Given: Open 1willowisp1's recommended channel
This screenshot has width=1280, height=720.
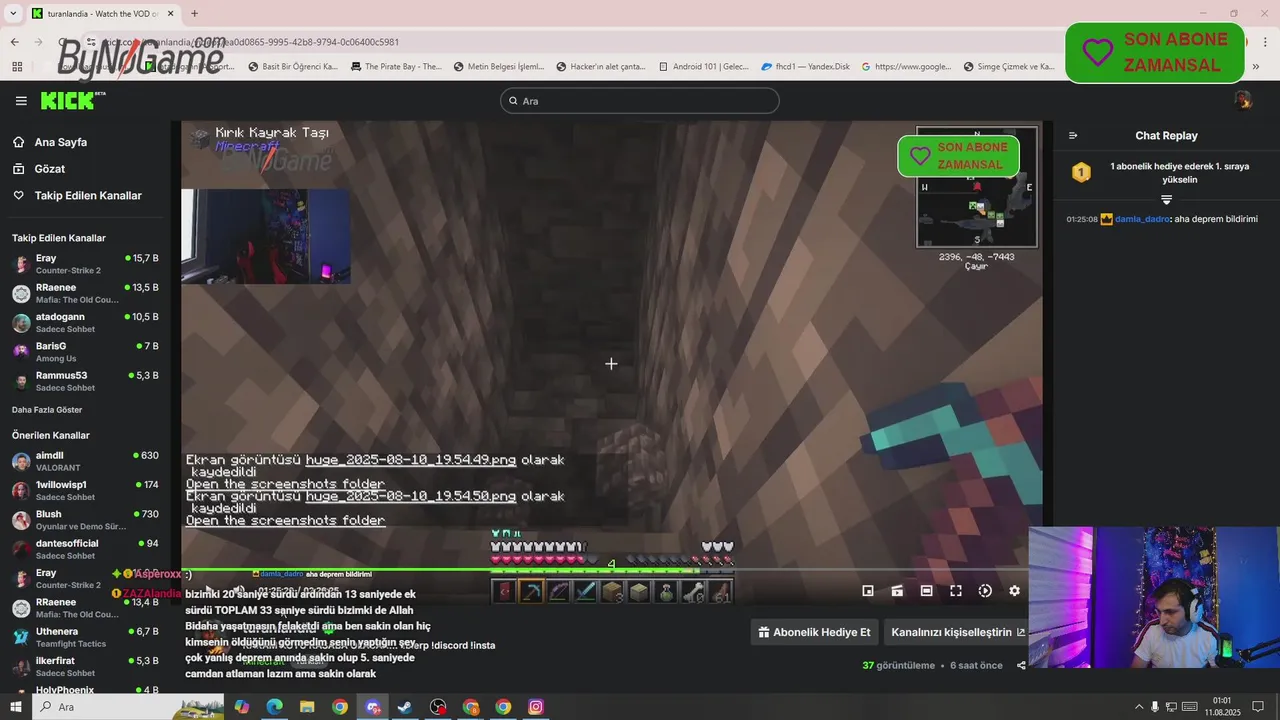Looking at the screenshot, I should [85, 490].
